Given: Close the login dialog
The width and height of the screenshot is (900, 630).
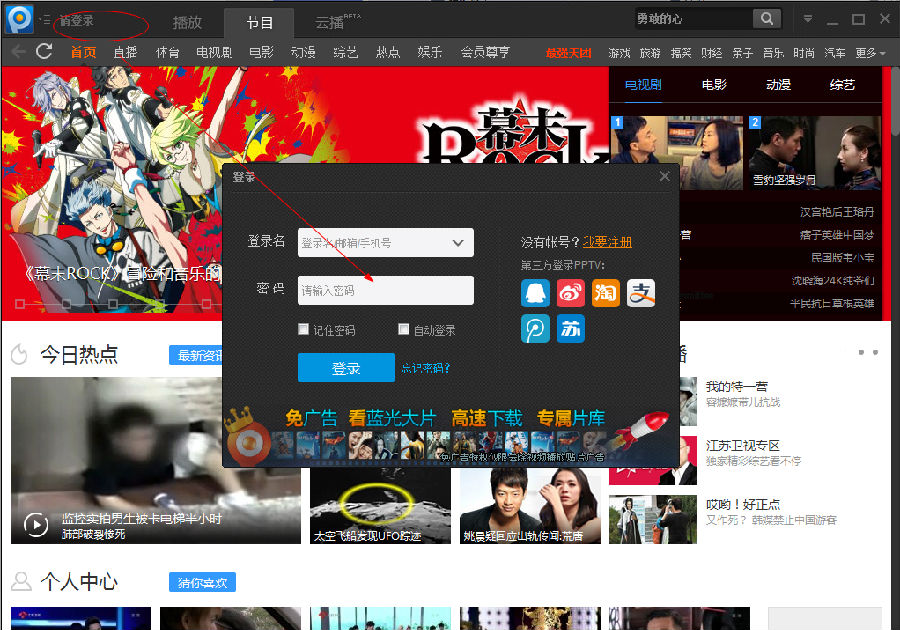Looking at the screenshot, I should pos(665,177).
